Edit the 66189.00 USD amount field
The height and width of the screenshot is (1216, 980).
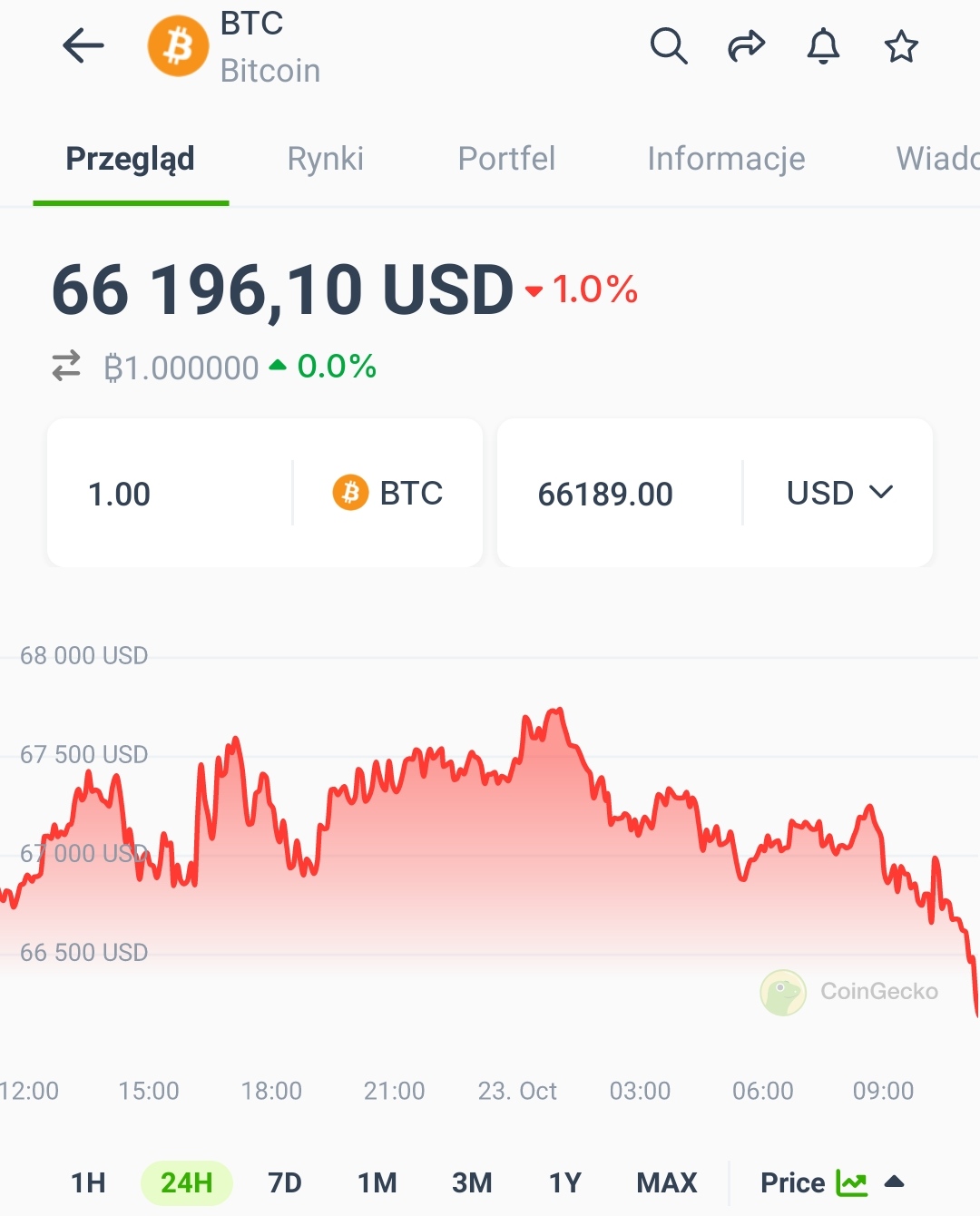point(605,494)
